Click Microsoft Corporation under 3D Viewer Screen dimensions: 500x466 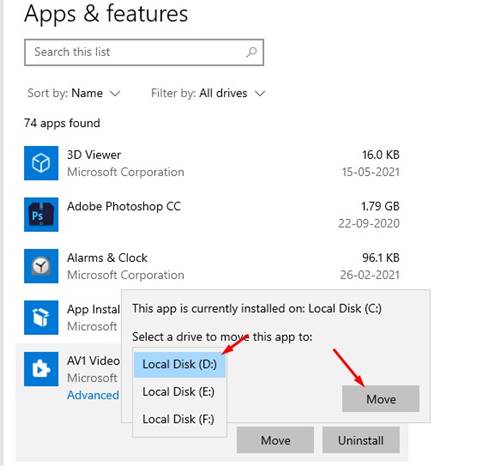(126, 172)
